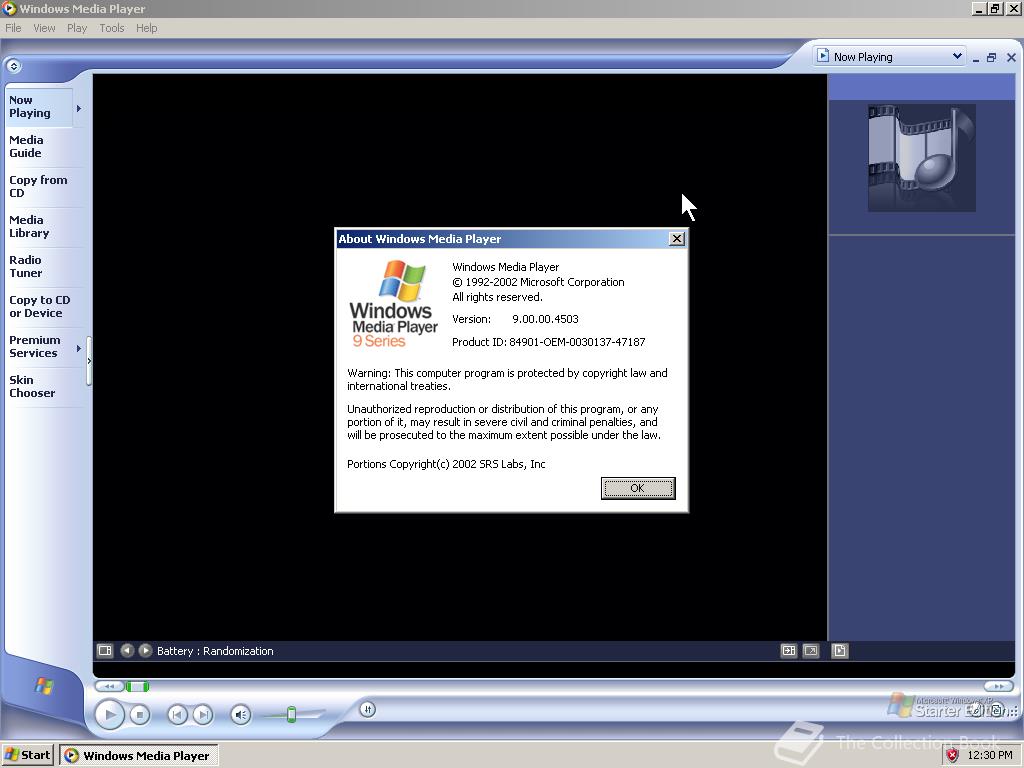Image resolution: width=1024 pixels, height=768 pixels.
Task: Close the About Windows Media Player dialog
Action: 677,238
